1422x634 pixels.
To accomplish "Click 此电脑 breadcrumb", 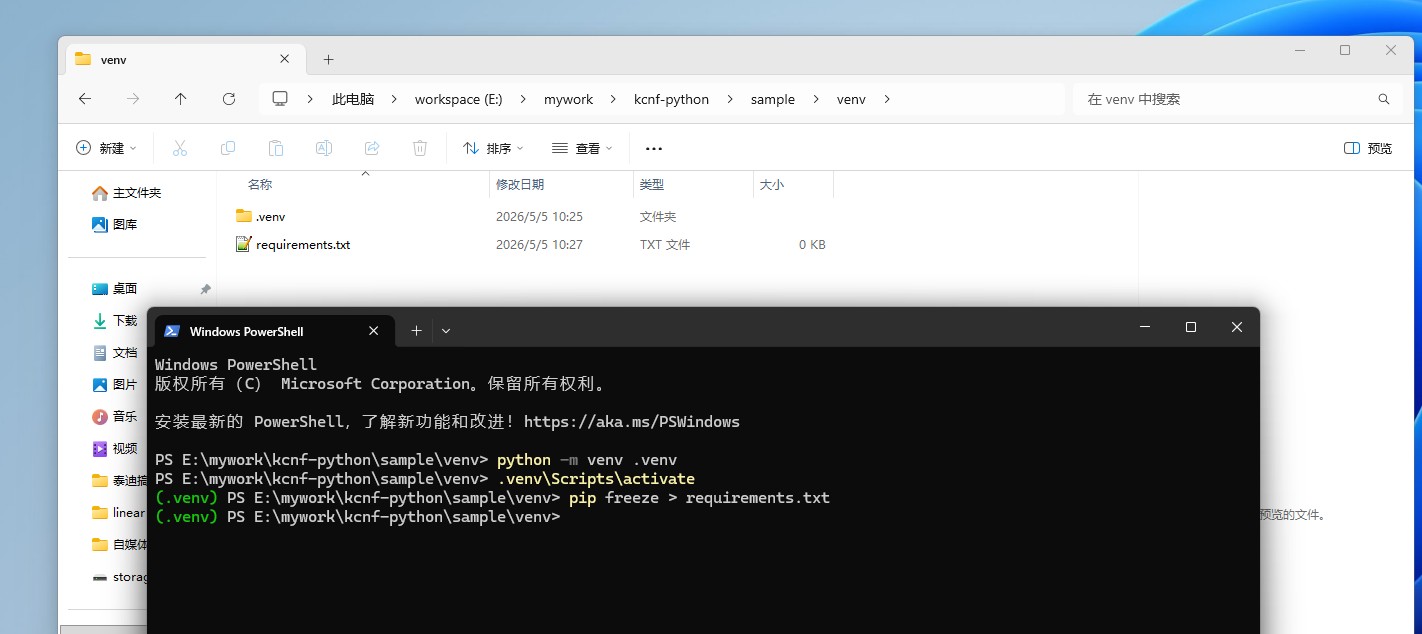I will coord(353,99).
